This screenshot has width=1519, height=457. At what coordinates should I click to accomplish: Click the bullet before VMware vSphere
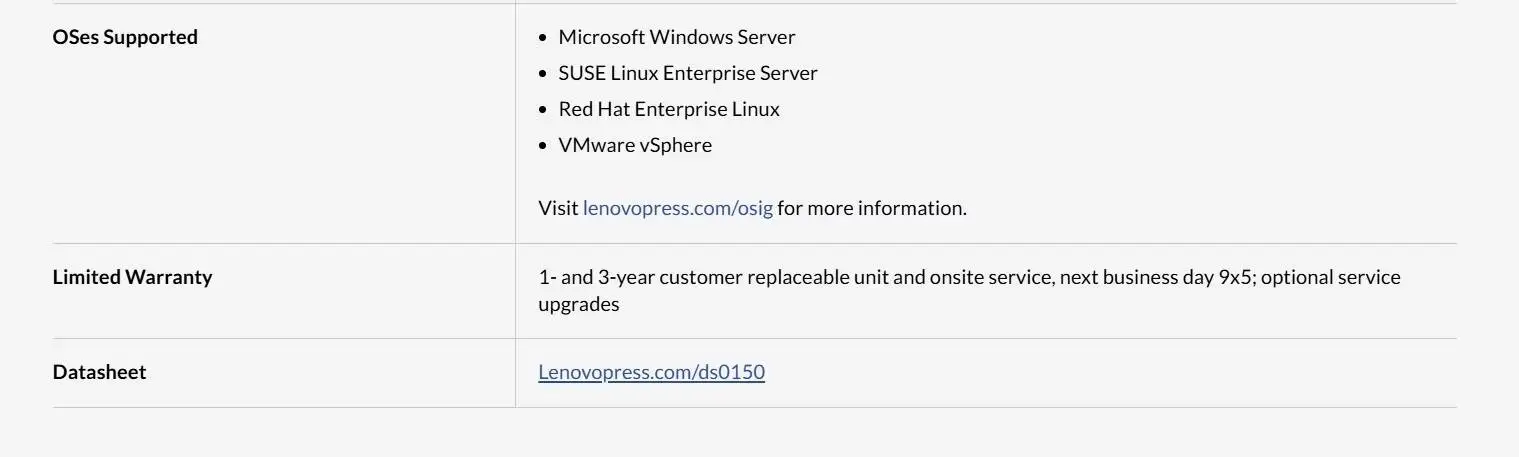coord(543,146)
